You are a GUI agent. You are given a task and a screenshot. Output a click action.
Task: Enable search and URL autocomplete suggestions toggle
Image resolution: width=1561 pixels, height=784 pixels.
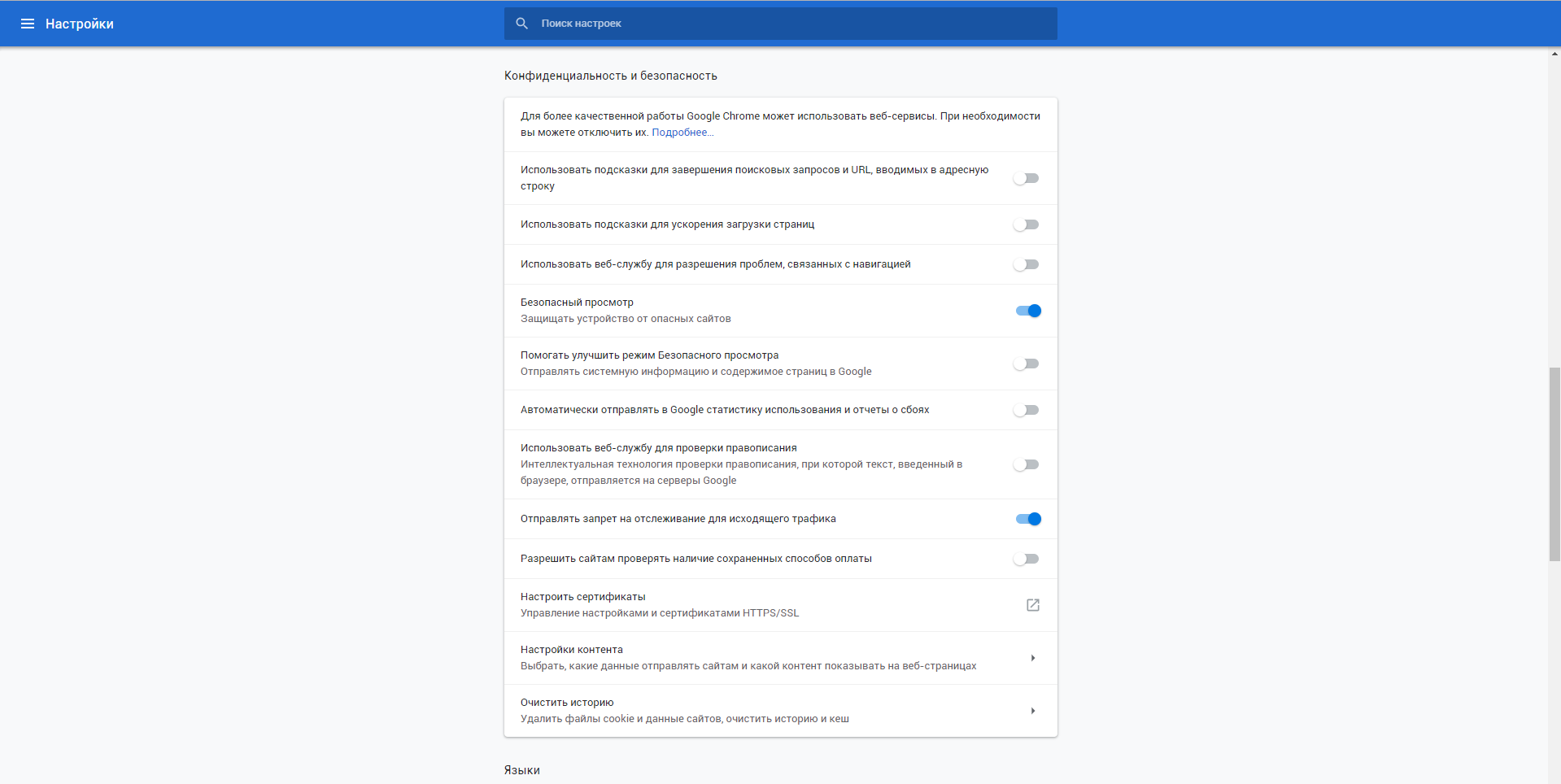click(1027, 178)
